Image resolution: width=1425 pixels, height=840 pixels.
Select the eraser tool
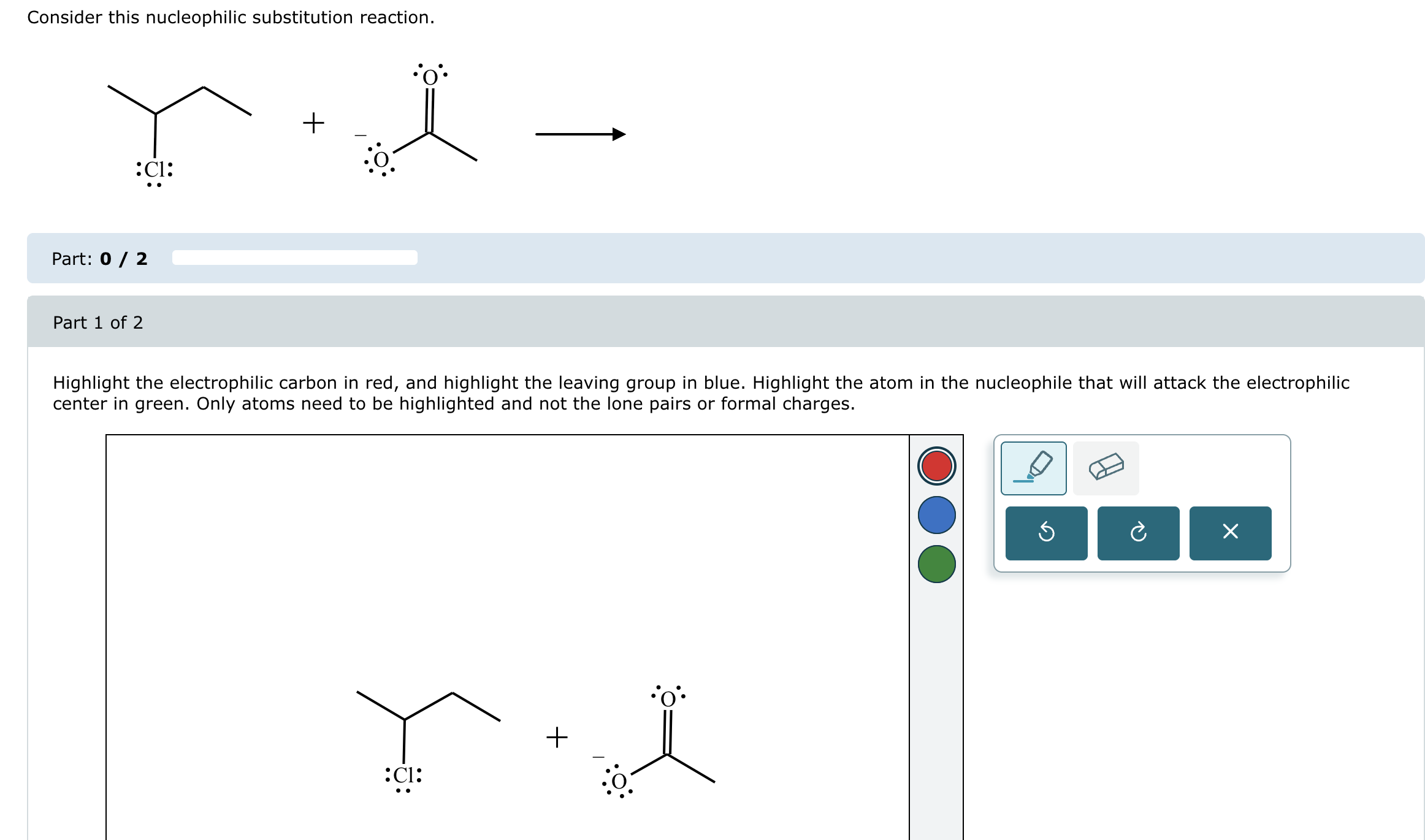pos(1106,468)
